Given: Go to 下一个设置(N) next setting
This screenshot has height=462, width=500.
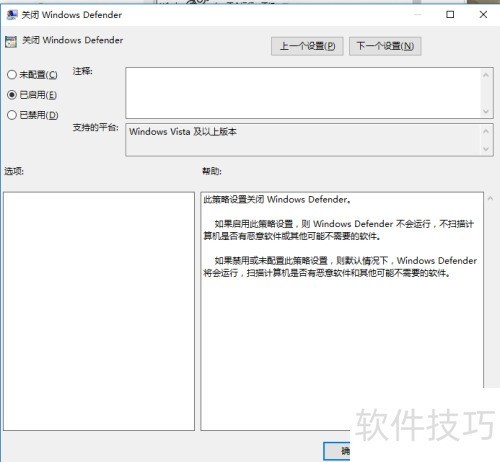Looking at the screenshot, I should (x=385, y=46).
